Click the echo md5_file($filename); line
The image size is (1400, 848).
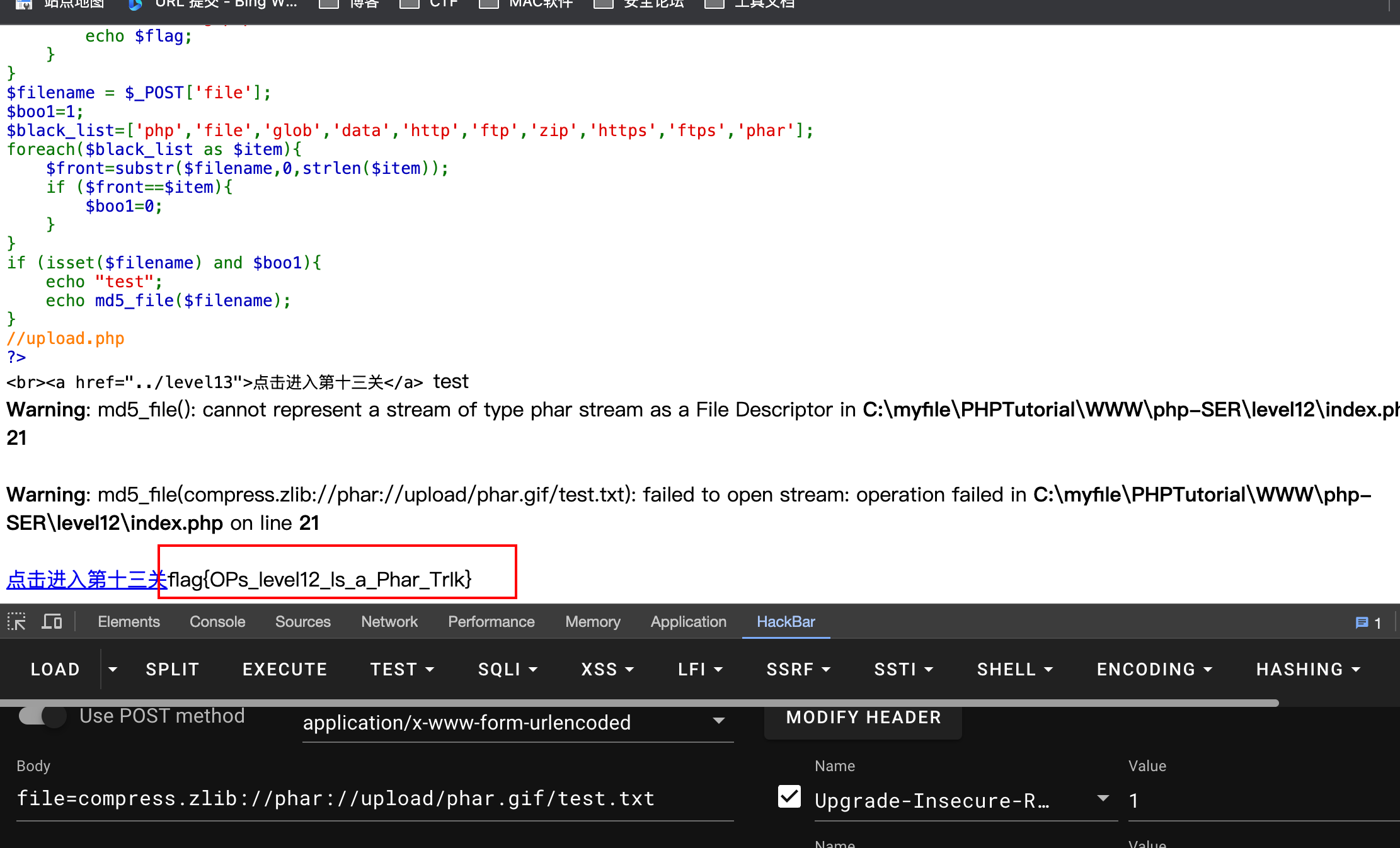168,301
